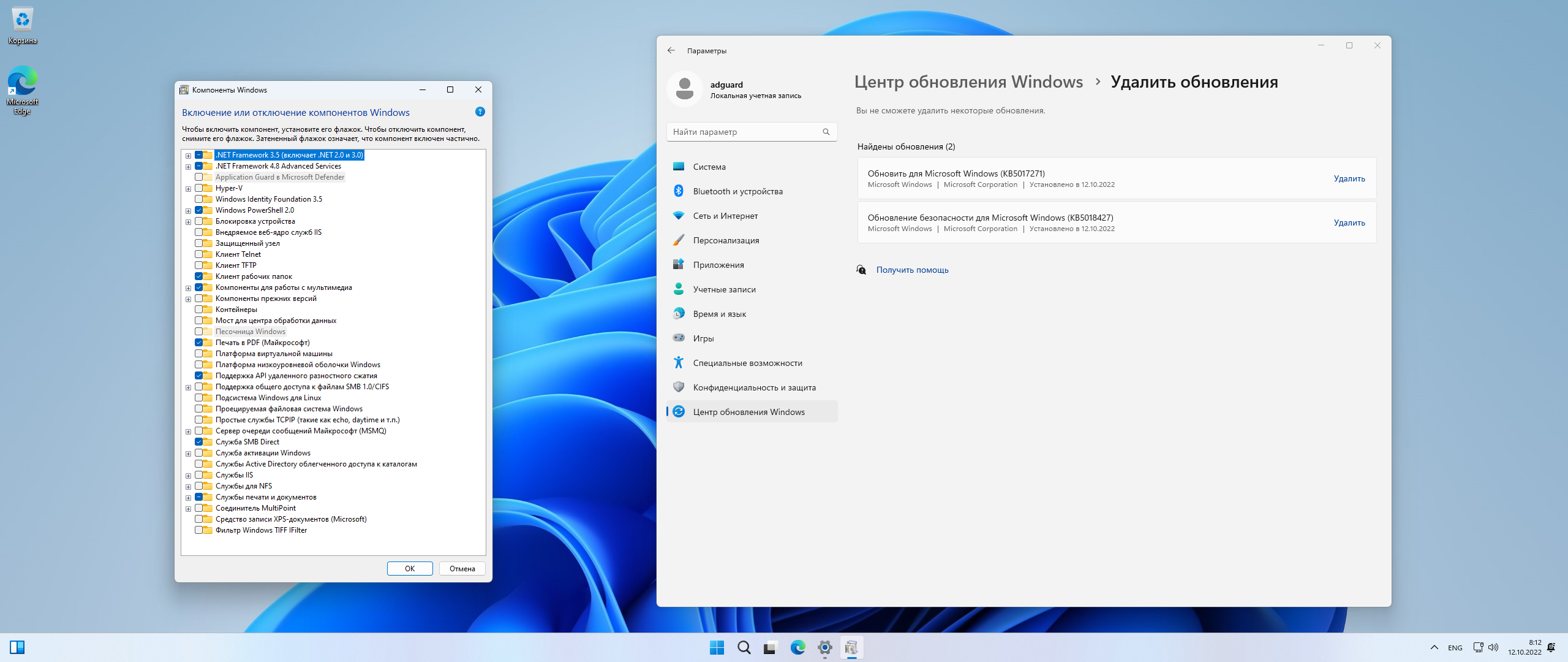1568x662 pixels.
Task: Open the Widgets button on taskbar
Action: tap(17, 647)
